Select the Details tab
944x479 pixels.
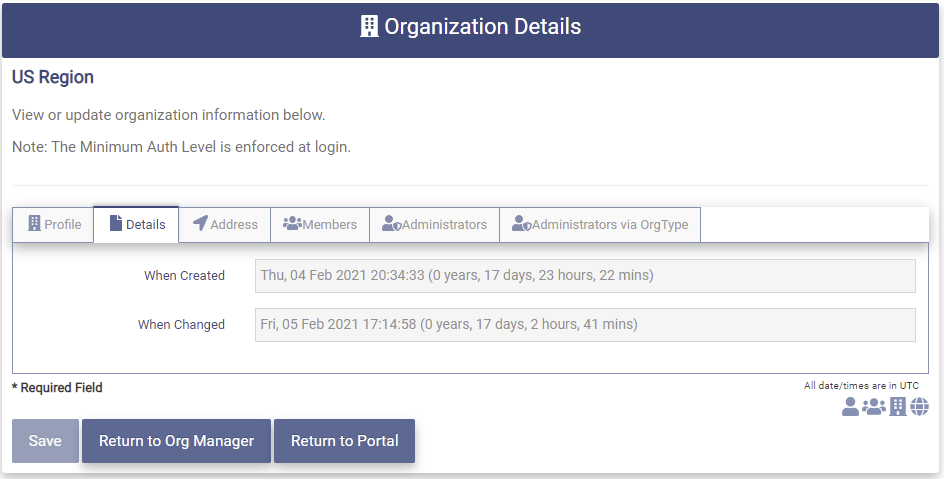click(x=136, y=224)
